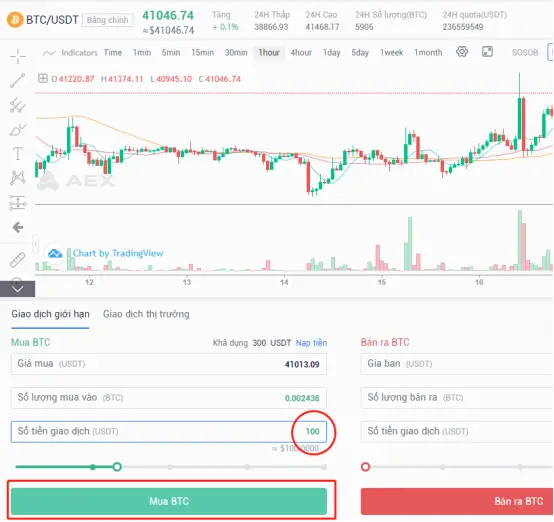This screenshot has height=522, width=554.
Task: Select the 4hour interval
Action: pyautogui.click(x=301, y=53)
